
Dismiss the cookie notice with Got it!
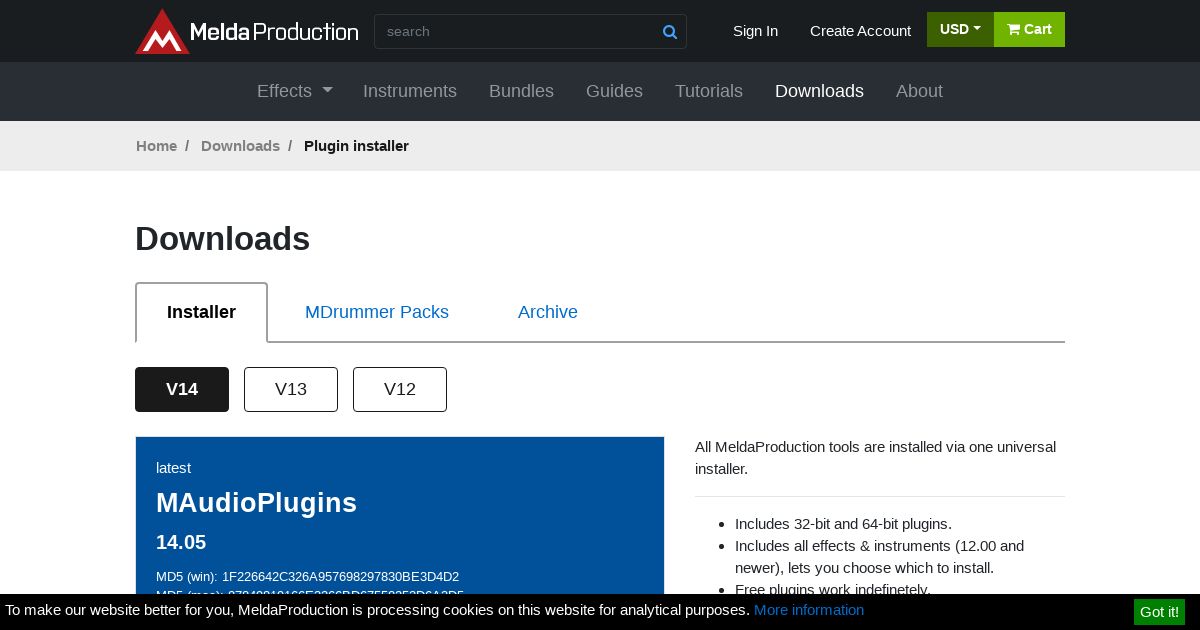1159,612
